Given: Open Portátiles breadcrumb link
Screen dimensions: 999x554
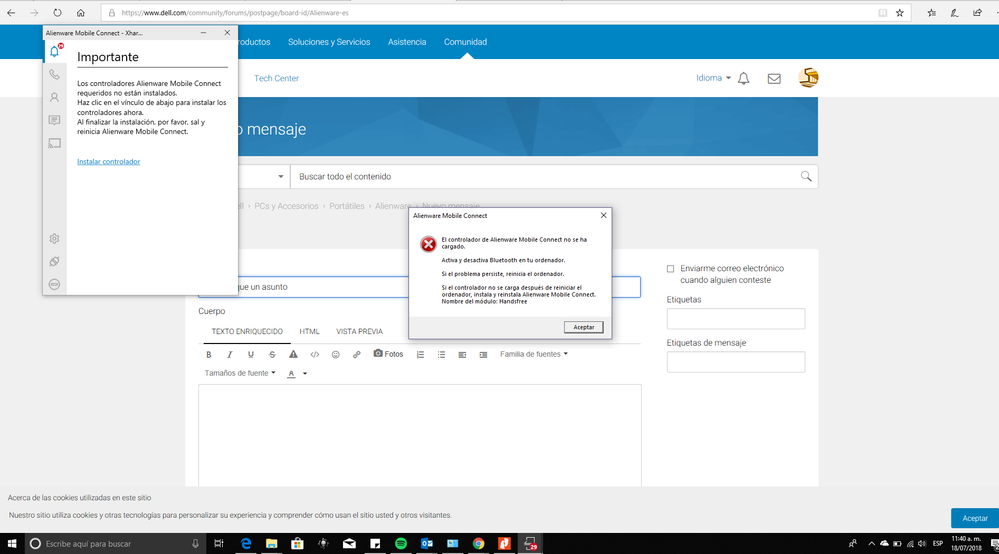Looking at the screenshot, I should 347,206.
